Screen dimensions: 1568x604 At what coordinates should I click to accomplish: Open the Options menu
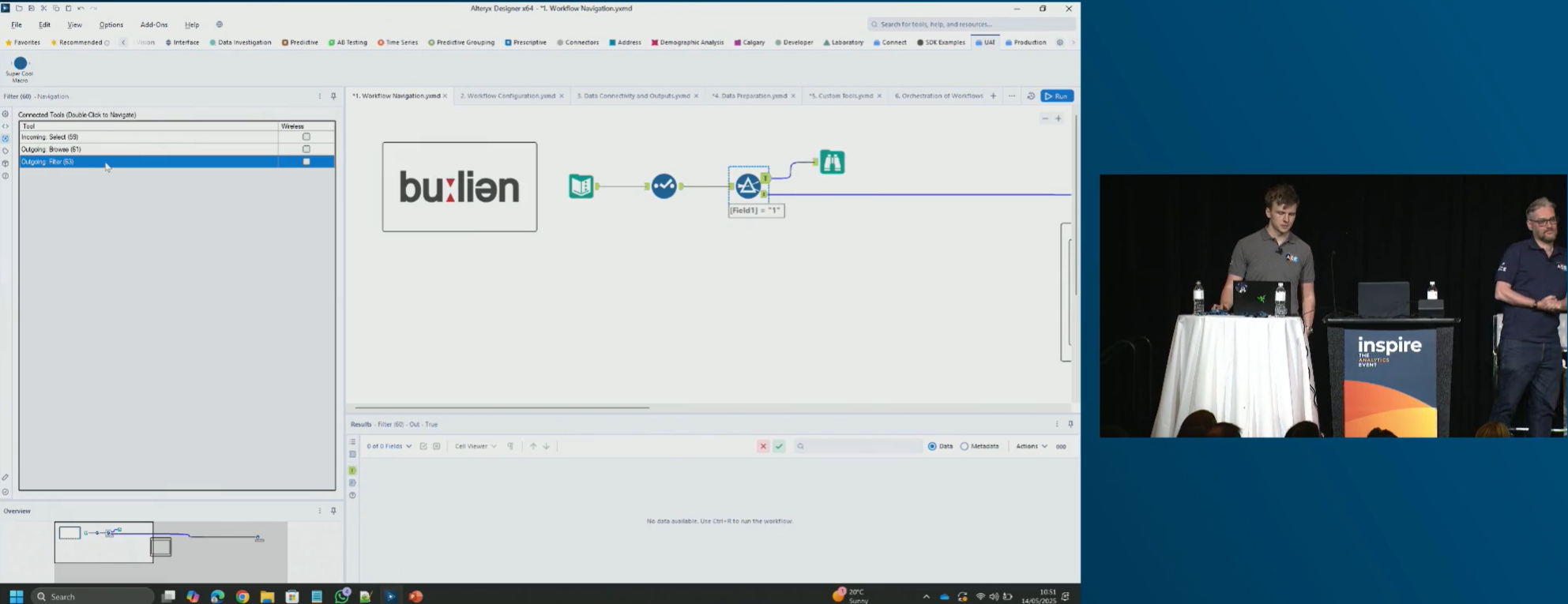(111, 24)
